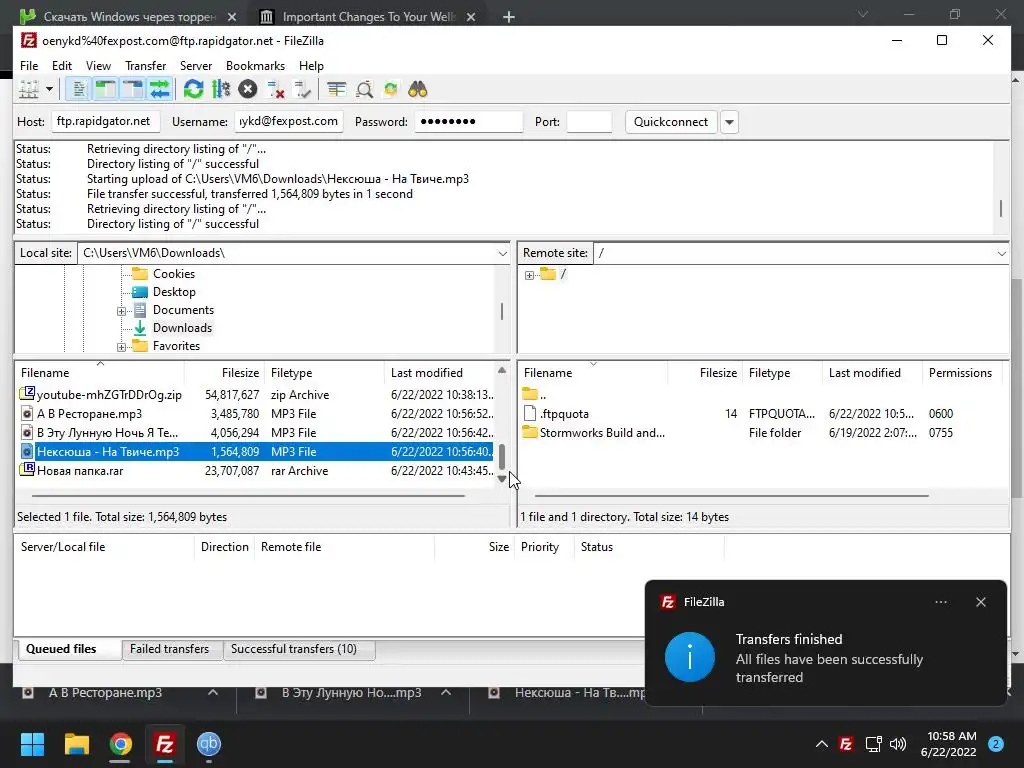This screenshot has height=768, width=1024.
Task: Open the Quickconnect history dropdown
Action: pos(729,121)
